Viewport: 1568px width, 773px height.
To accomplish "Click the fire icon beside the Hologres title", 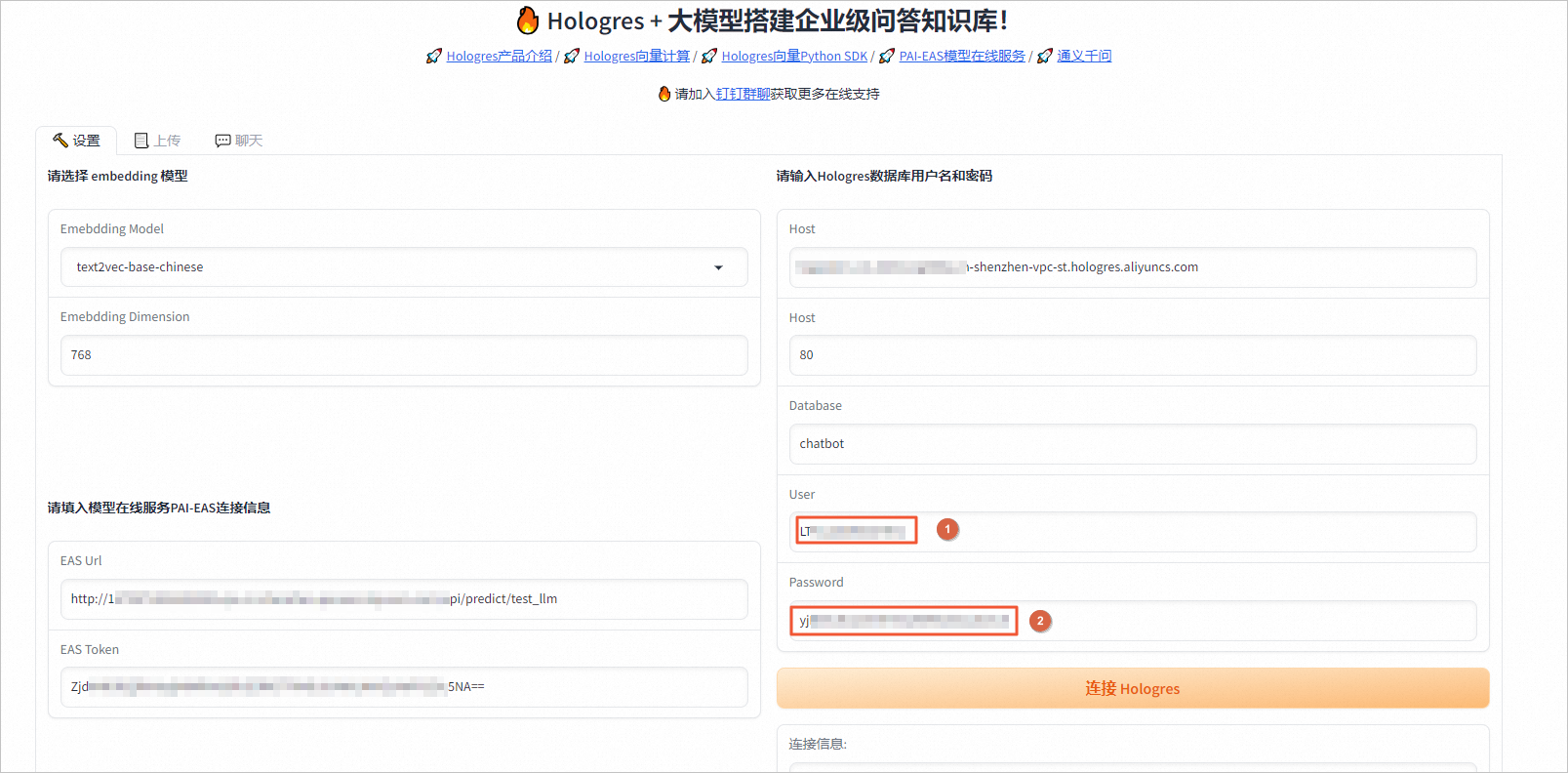I will tap(528, 20).
